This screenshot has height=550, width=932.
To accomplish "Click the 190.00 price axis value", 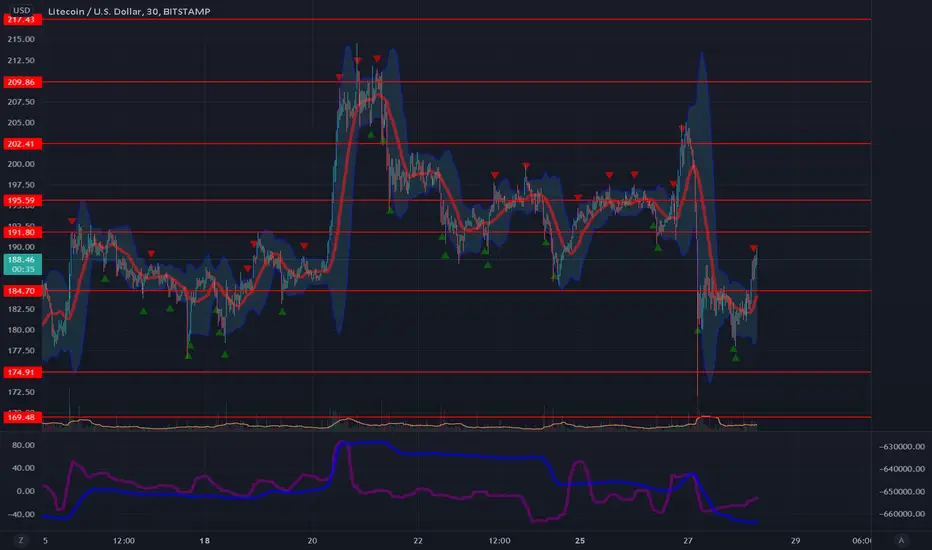I will click(21, 247).
